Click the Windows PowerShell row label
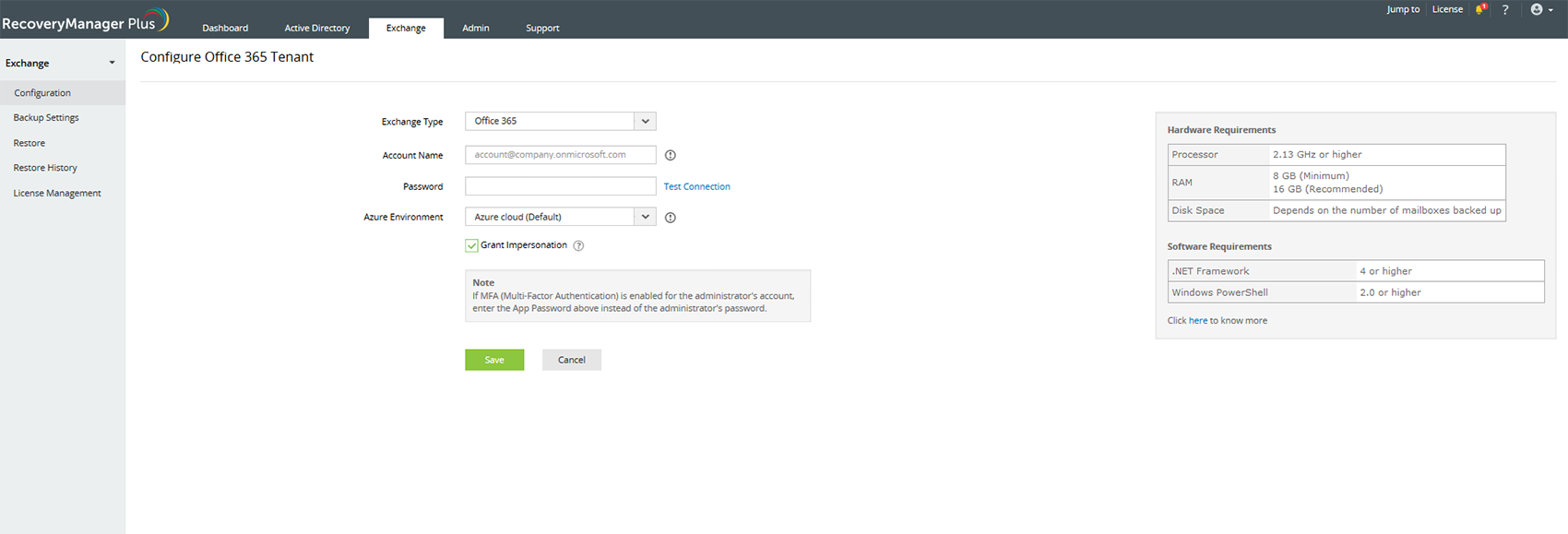Viewport: 1568px width, 534px height. pyautogui.click(x=1219, y=292)
